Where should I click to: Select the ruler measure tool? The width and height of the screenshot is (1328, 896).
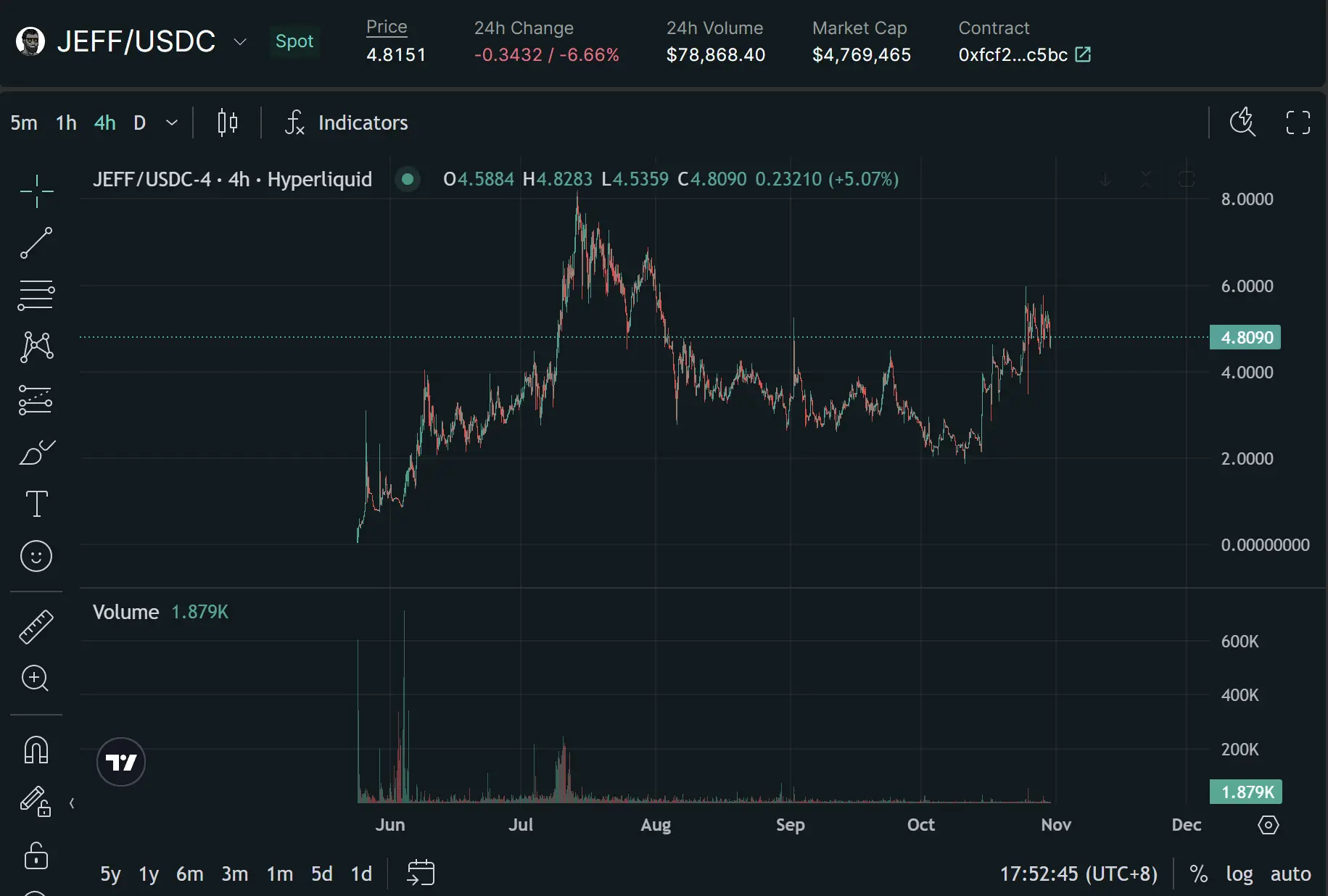pos(36,627)
